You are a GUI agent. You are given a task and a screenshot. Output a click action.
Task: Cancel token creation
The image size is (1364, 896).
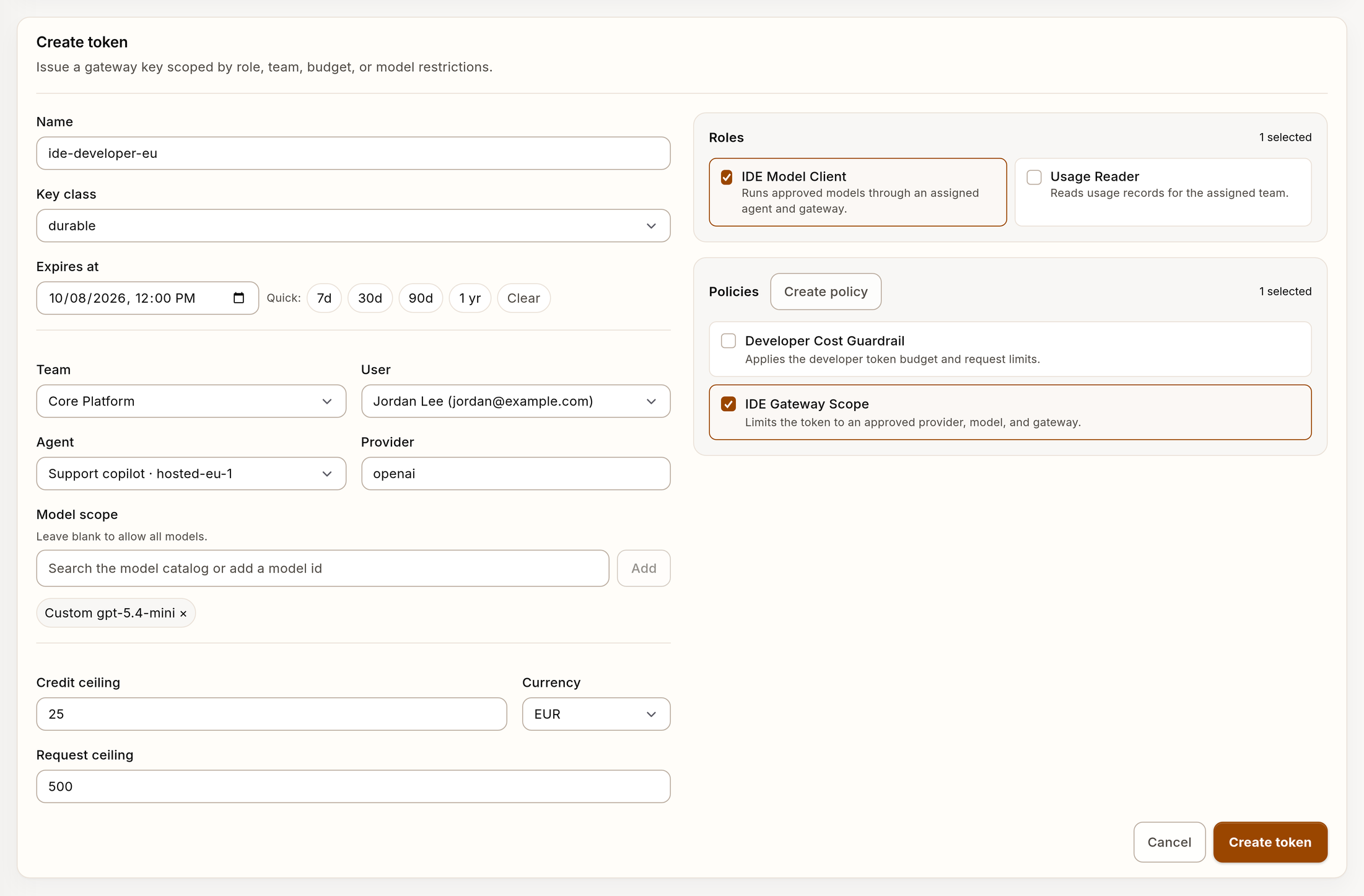[1169, 842]
